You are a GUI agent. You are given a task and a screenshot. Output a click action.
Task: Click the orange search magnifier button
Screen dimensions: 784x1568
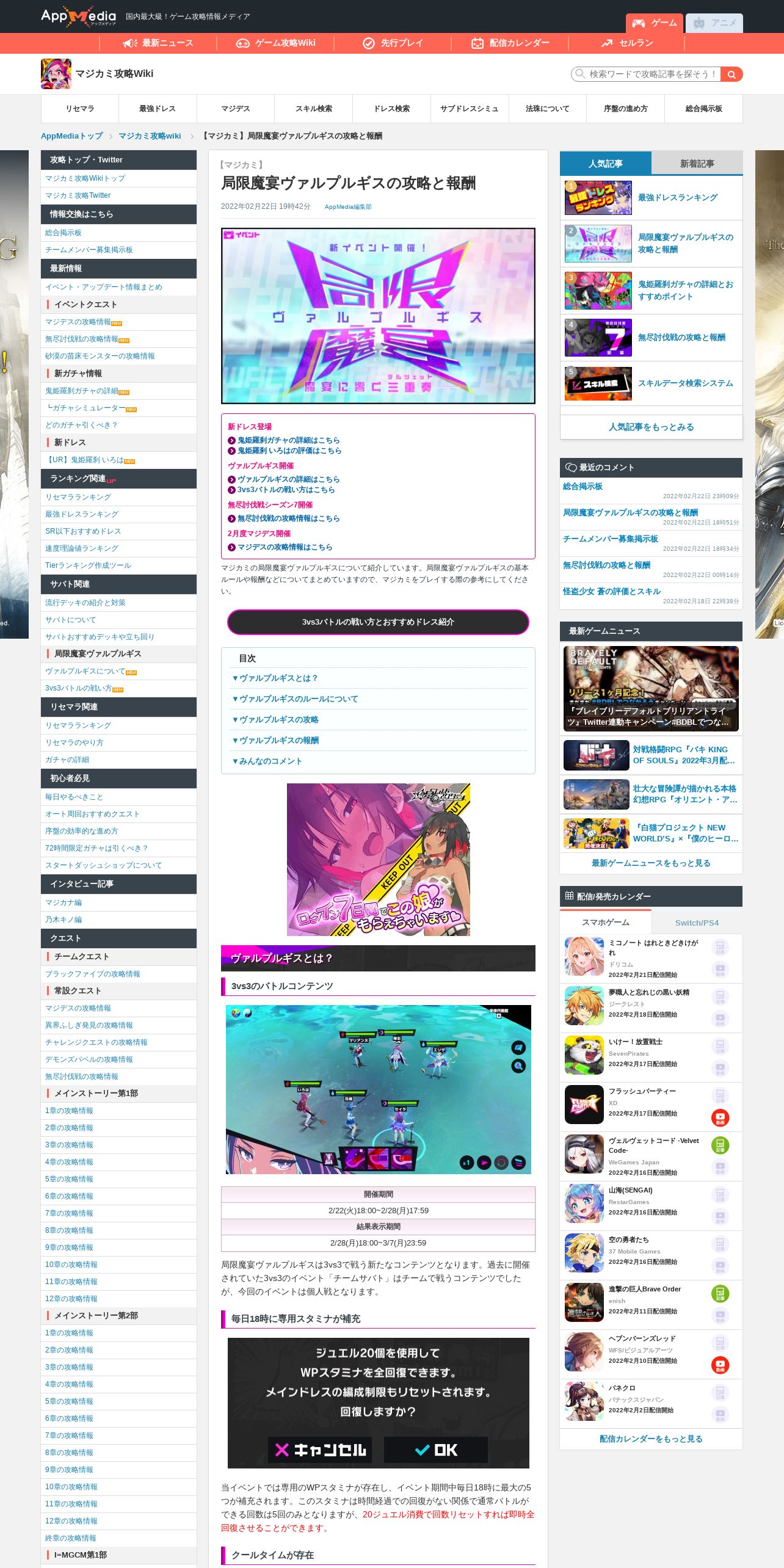click(x=731, y=74)
